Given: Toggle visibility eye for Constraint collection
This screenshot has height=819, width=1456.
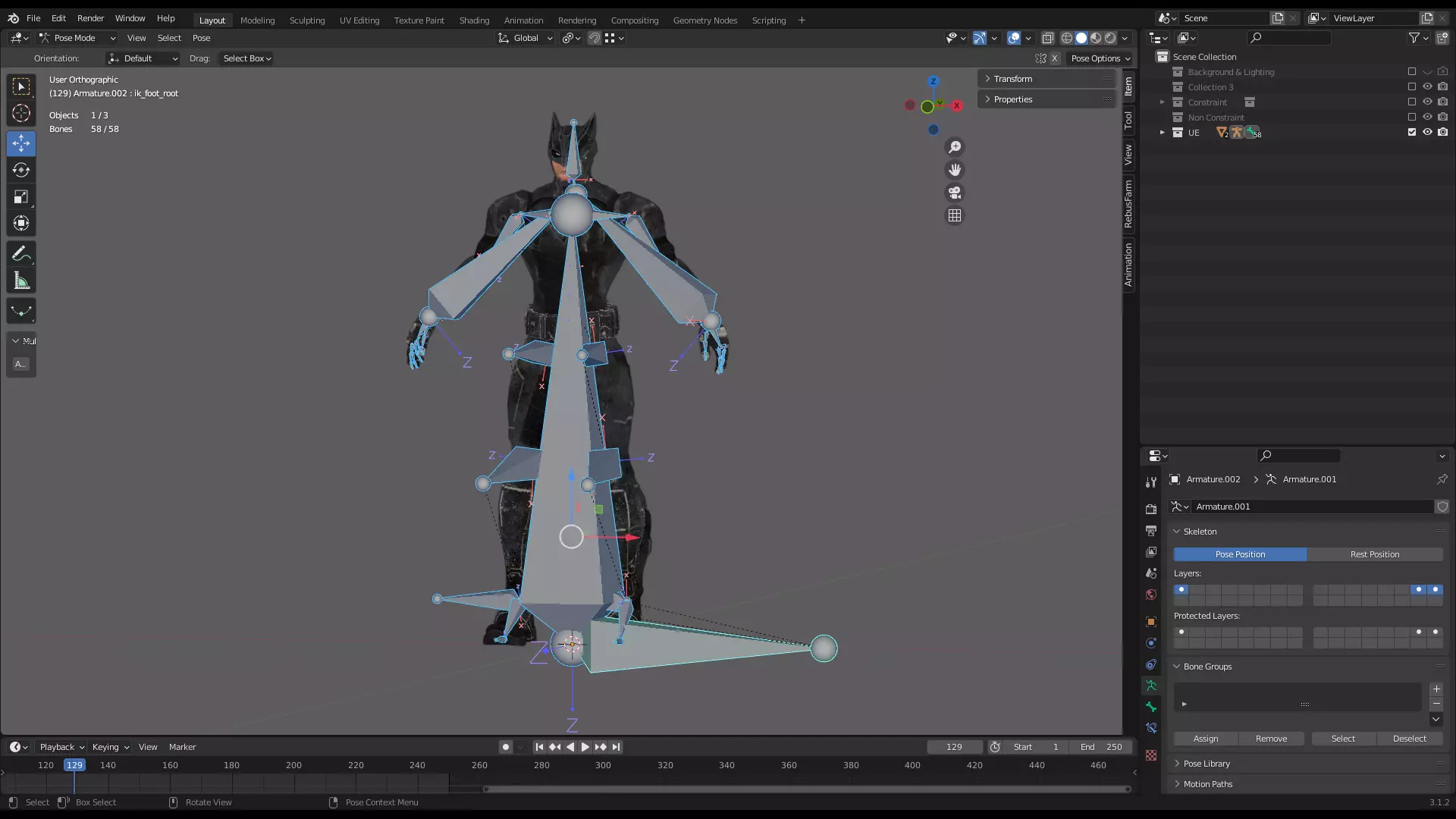Looking at the screenshot, I should [1427, 102].
